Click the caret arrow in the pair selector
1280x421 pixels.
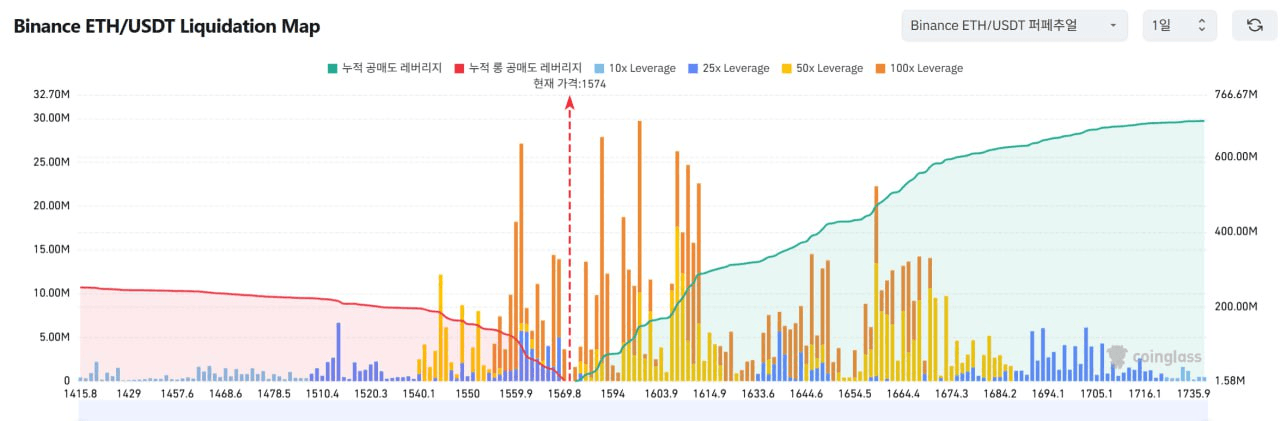point(1112,25)
